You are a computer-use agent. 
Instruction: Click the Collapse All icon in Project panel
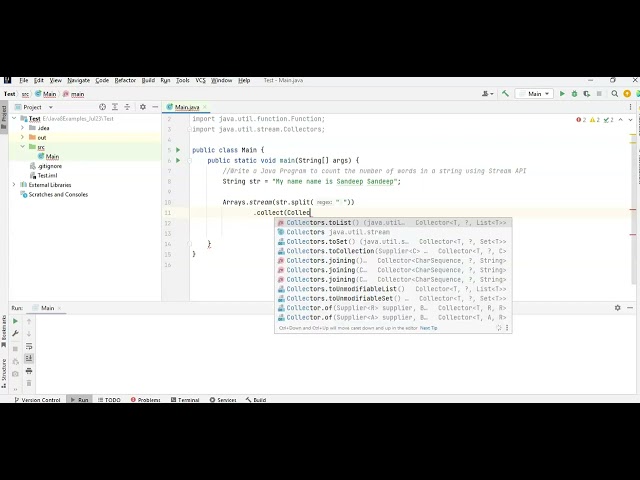(127, 107)
